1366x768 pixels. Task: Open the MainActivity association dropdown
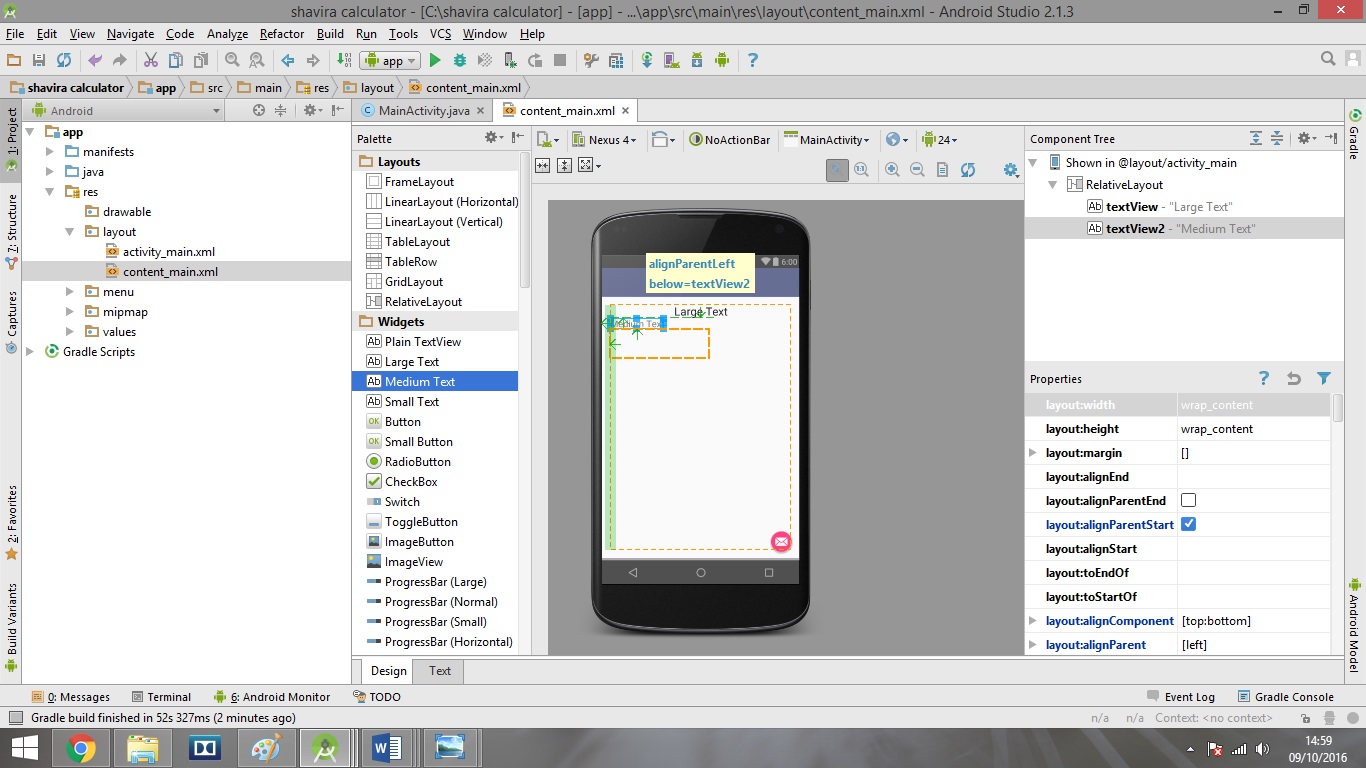(x=827, y=140)
